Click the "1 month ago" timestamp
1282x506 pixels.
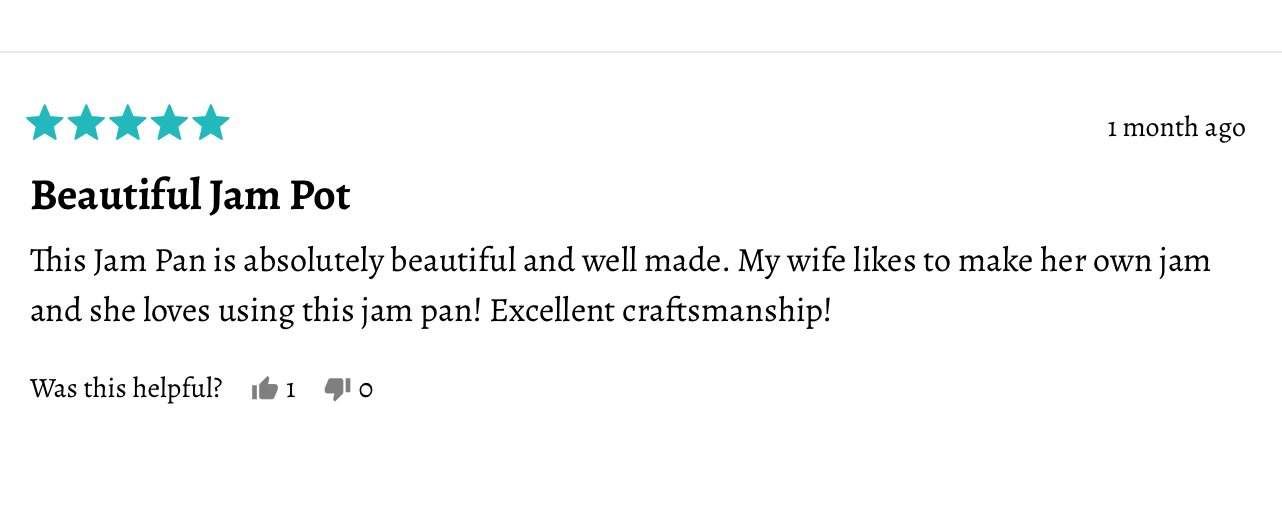(1176, 128)
